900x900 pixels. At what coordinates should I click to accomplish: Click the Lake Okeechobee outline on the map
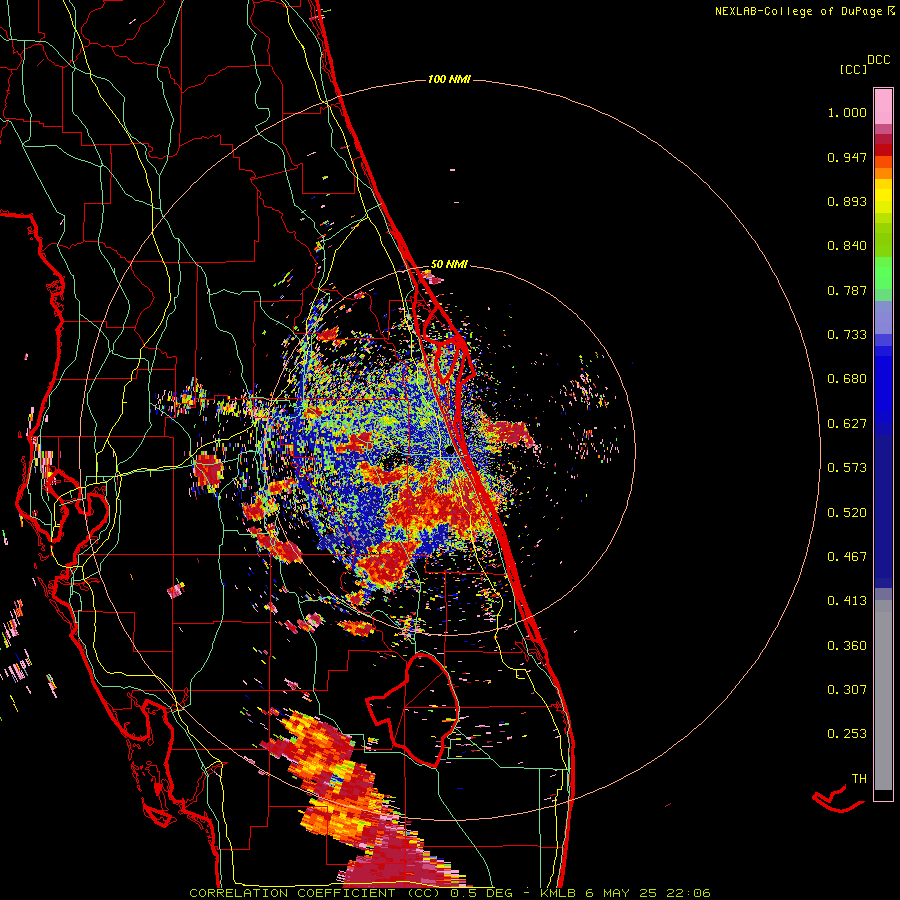click(x=413, y=709)
